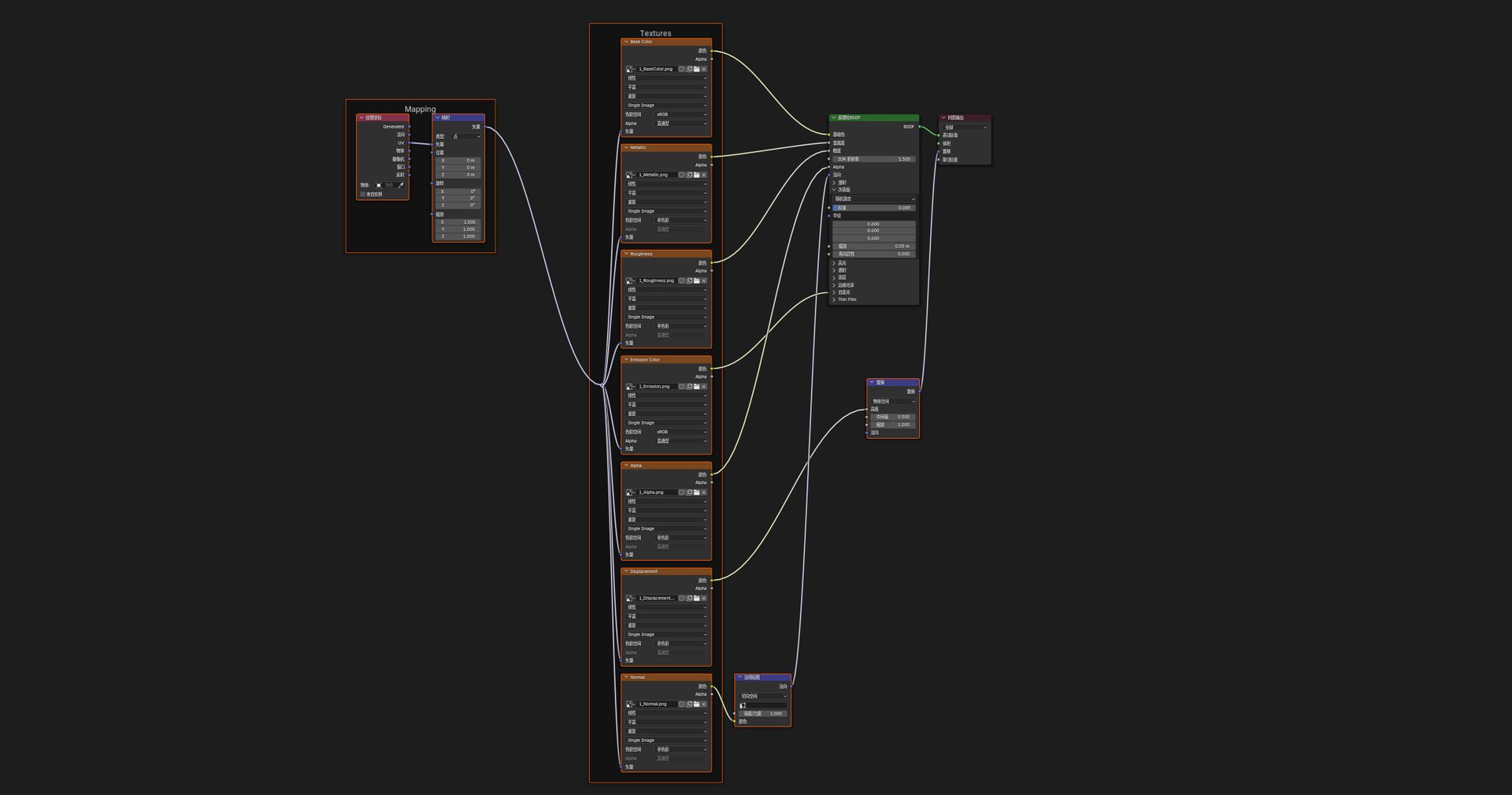Open target dropdown in Material Output node
Image resolution: width=1512 pixels, height=795 pixels.
[965, 127]
